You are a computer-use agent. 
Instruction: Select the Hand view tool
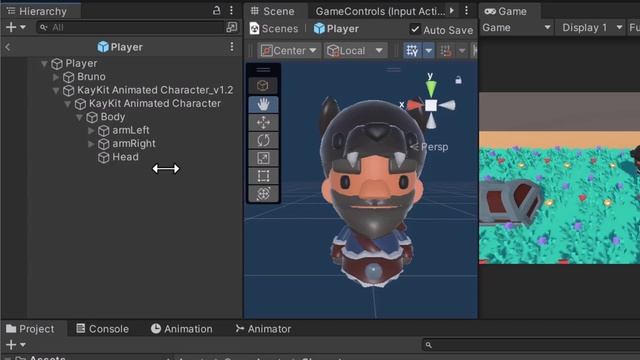pyautogui.click(x=263, y=104)
